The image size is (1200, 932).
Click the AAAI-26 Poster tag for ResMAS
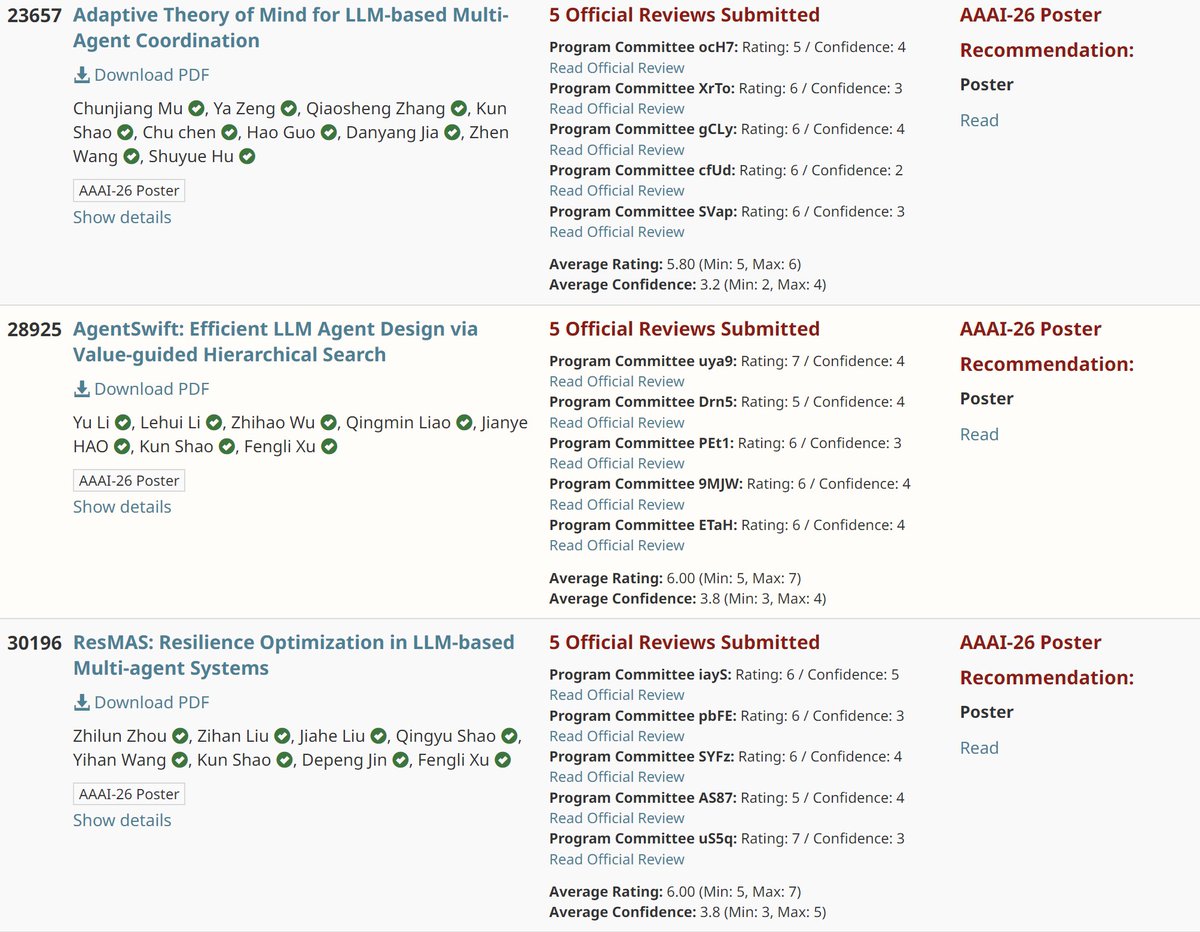tap(128, 793)
